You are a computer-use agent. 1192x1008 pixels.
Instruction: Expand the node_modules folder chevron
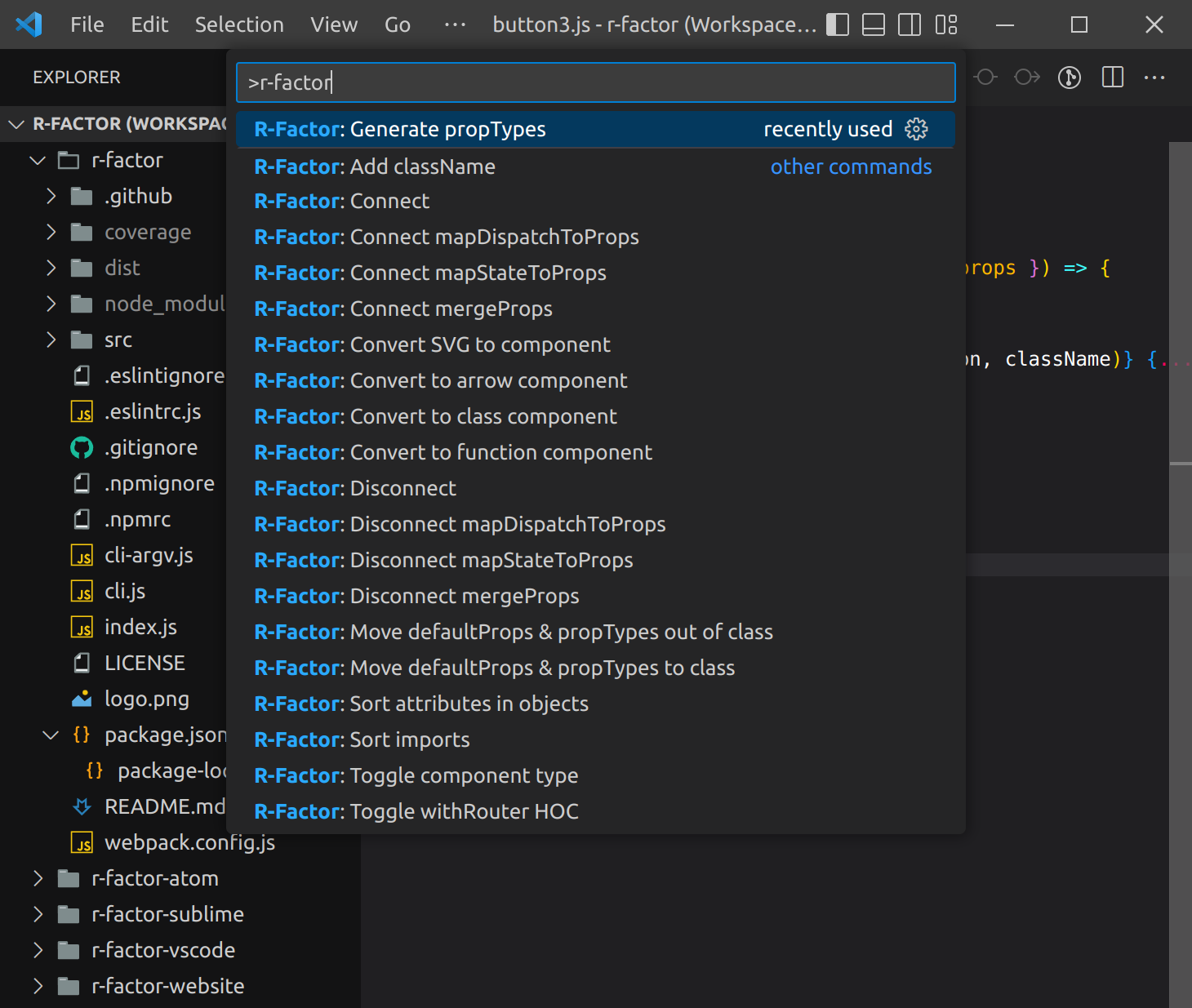(x=51, y=304)
